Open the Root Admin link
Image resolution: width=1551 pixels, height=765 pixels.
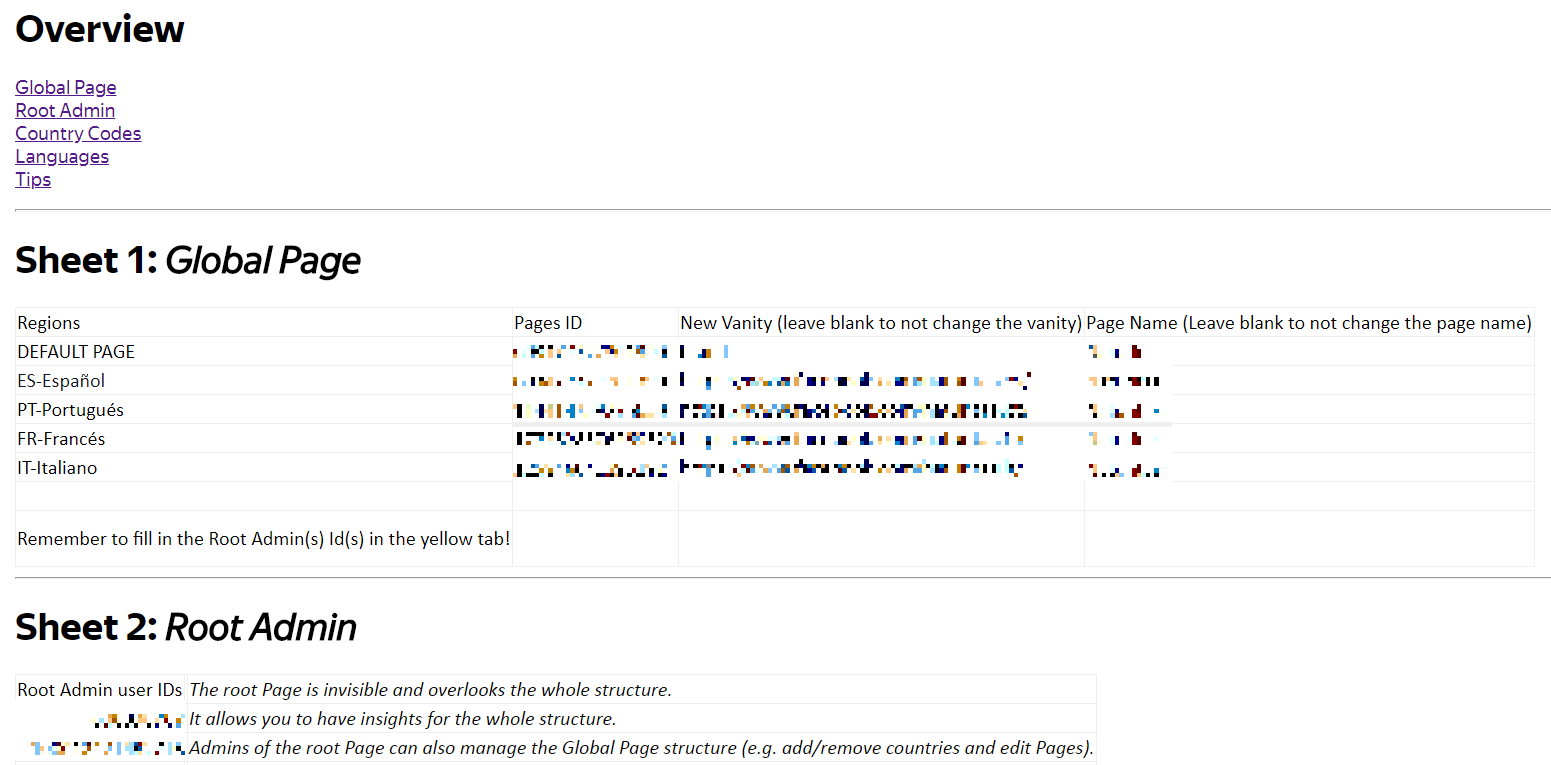[x=65, y=110]
